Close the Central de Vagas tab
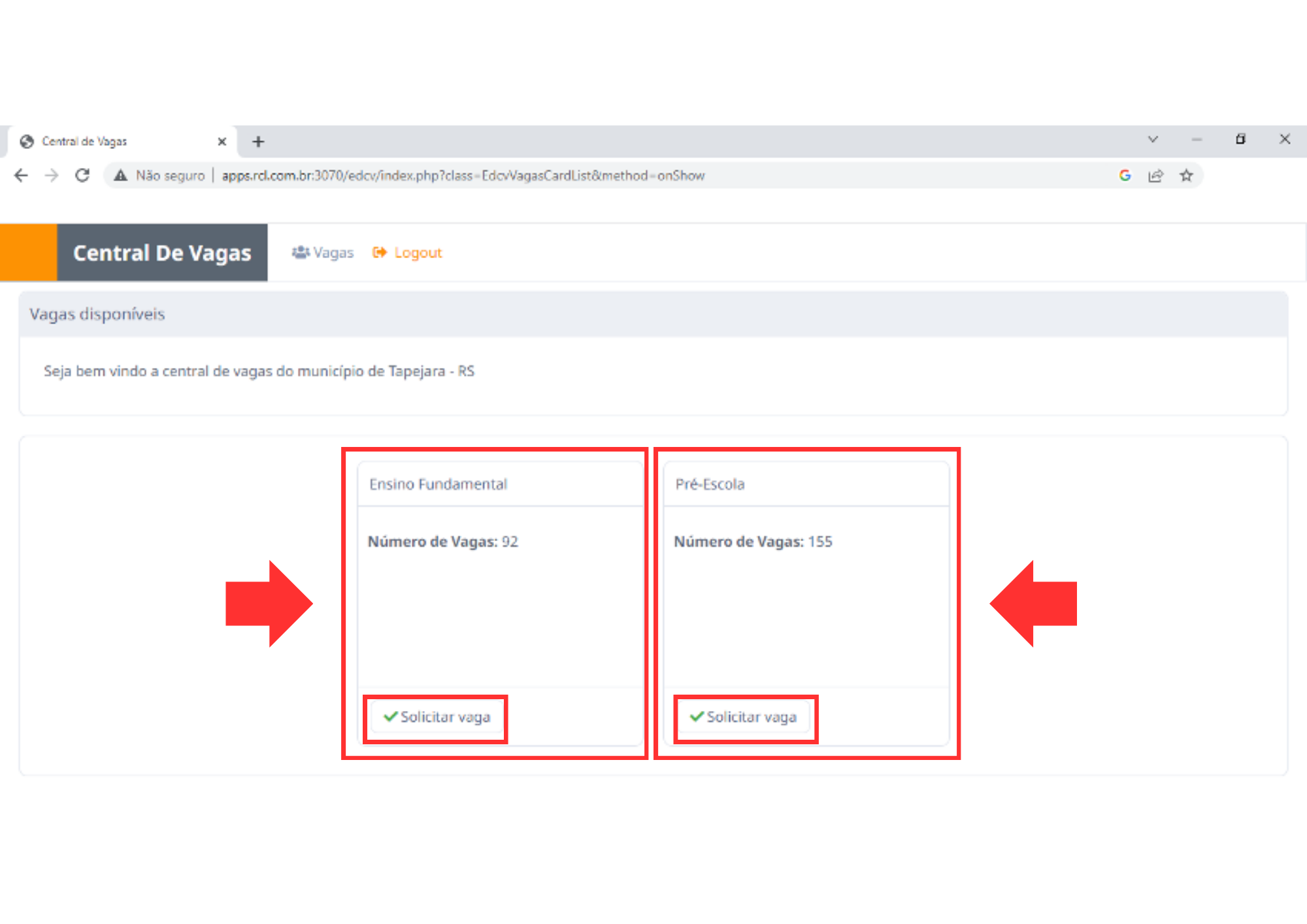Image resolution: width=1307 pixels, height=924 pixels. [222, 141]
